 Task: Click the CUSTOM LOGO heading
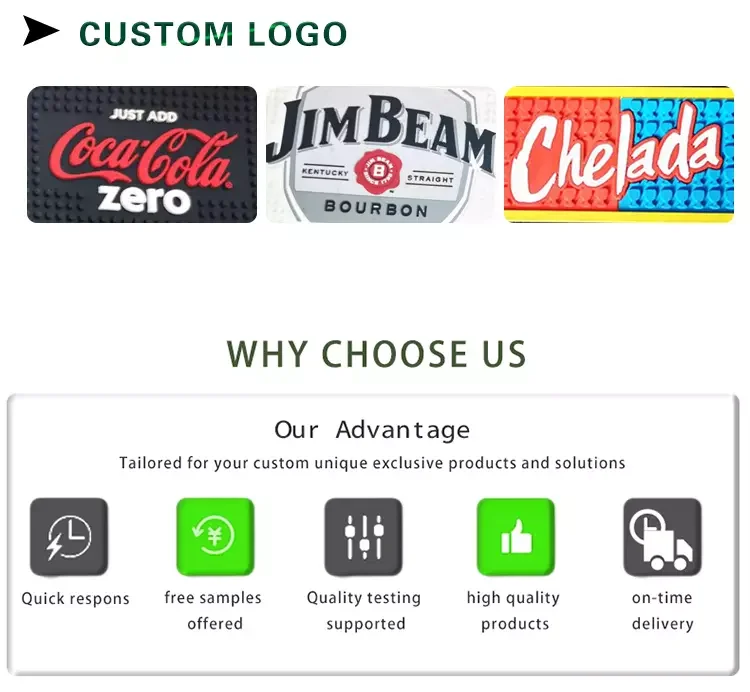click(x=213, y=34)
